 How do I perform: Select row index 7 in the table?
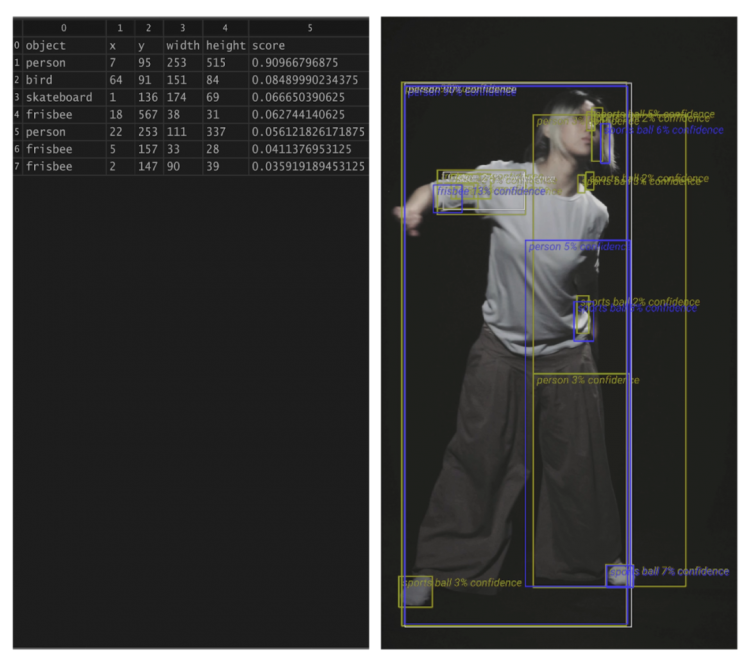(17, 166)
